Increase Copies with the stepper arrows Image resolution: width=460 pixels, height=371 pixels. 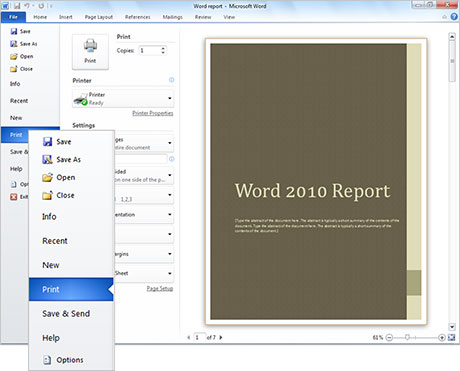click(163, 48)
